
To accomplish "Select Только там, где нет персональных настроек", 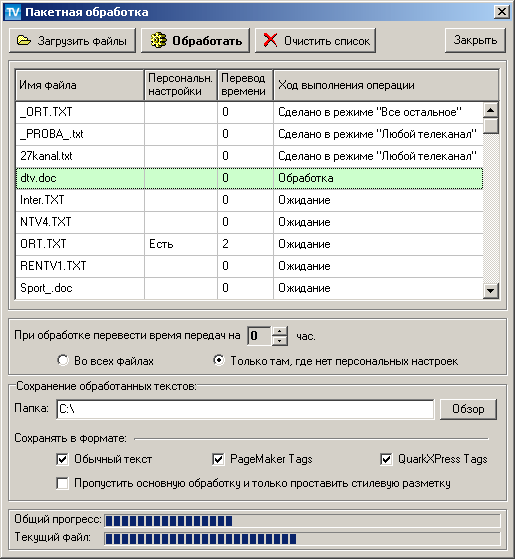I will [x=219, y=360].
